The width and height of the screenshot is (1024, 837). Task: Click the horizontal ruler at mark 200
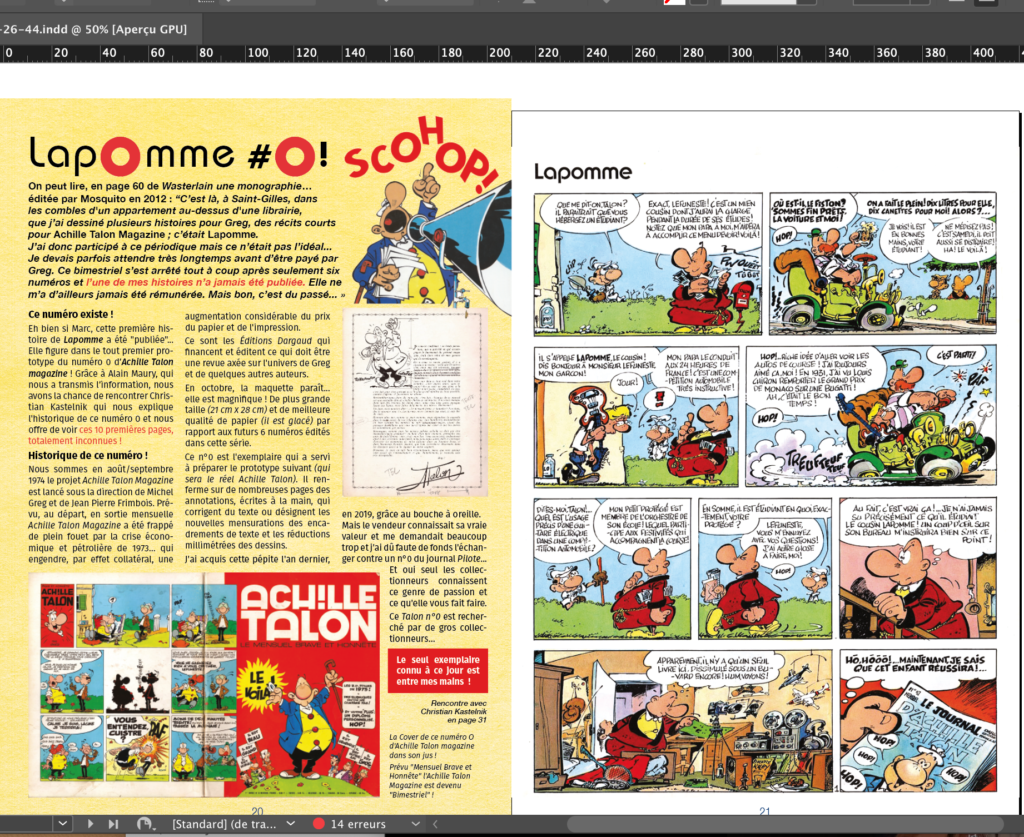point(500,54)
